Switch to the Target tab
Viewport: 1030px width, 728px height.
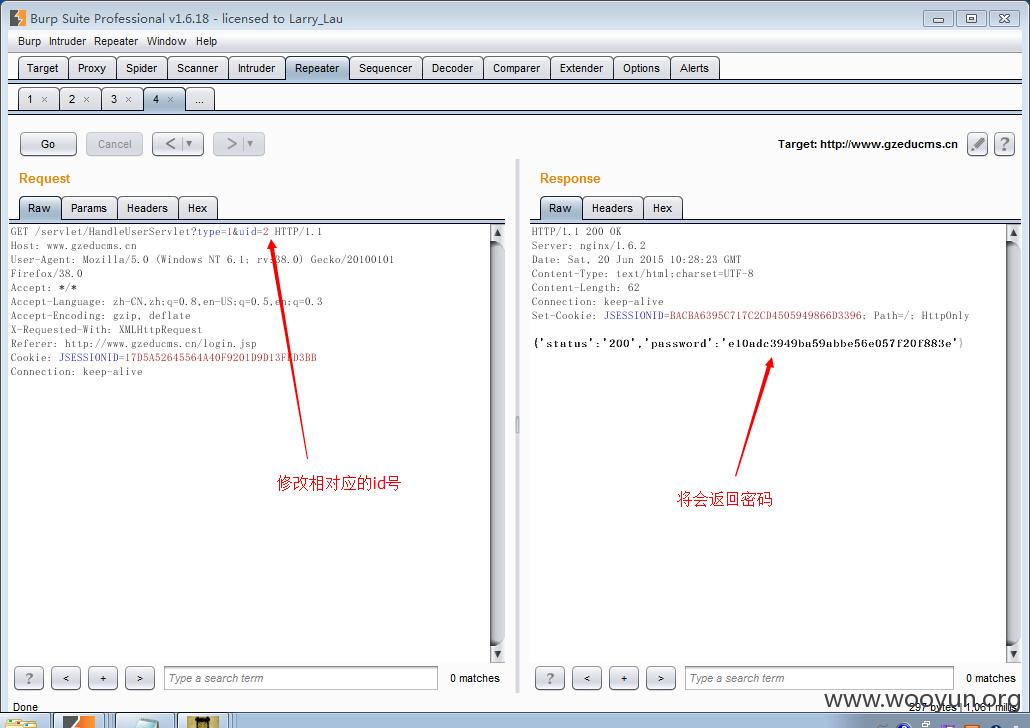(x=43, y=68)
